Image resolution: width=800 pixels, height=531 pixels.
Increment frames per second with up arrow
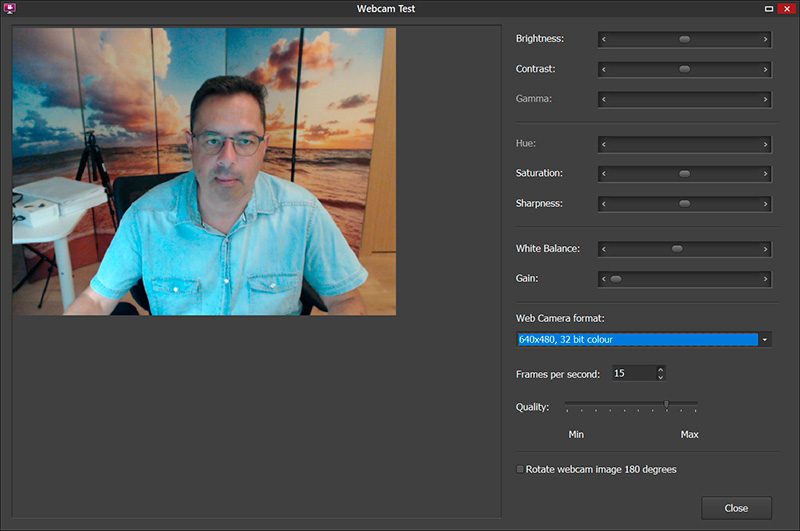click(660, 369)
